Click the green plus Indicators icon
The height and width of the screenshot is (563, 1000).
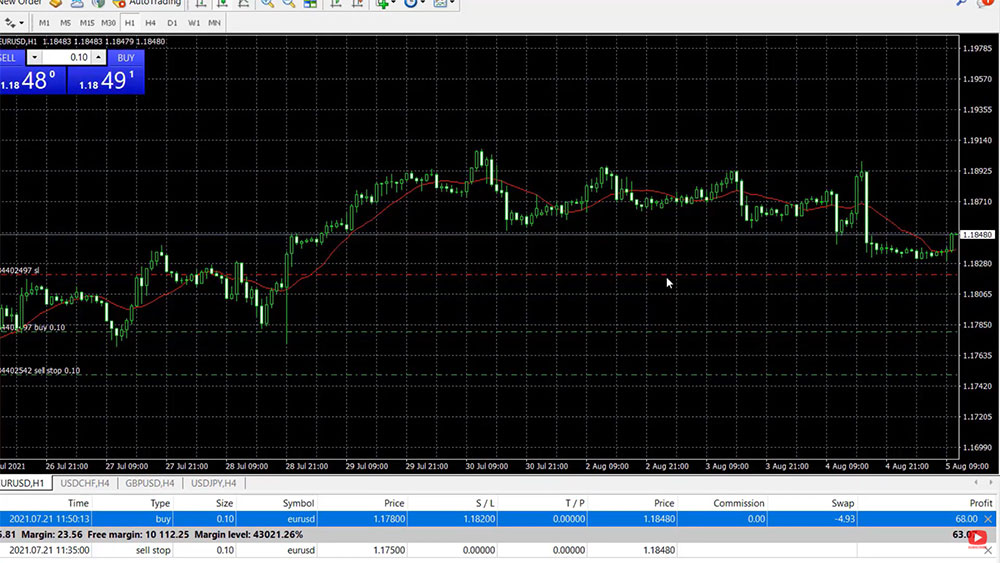[x=383, y=3]
